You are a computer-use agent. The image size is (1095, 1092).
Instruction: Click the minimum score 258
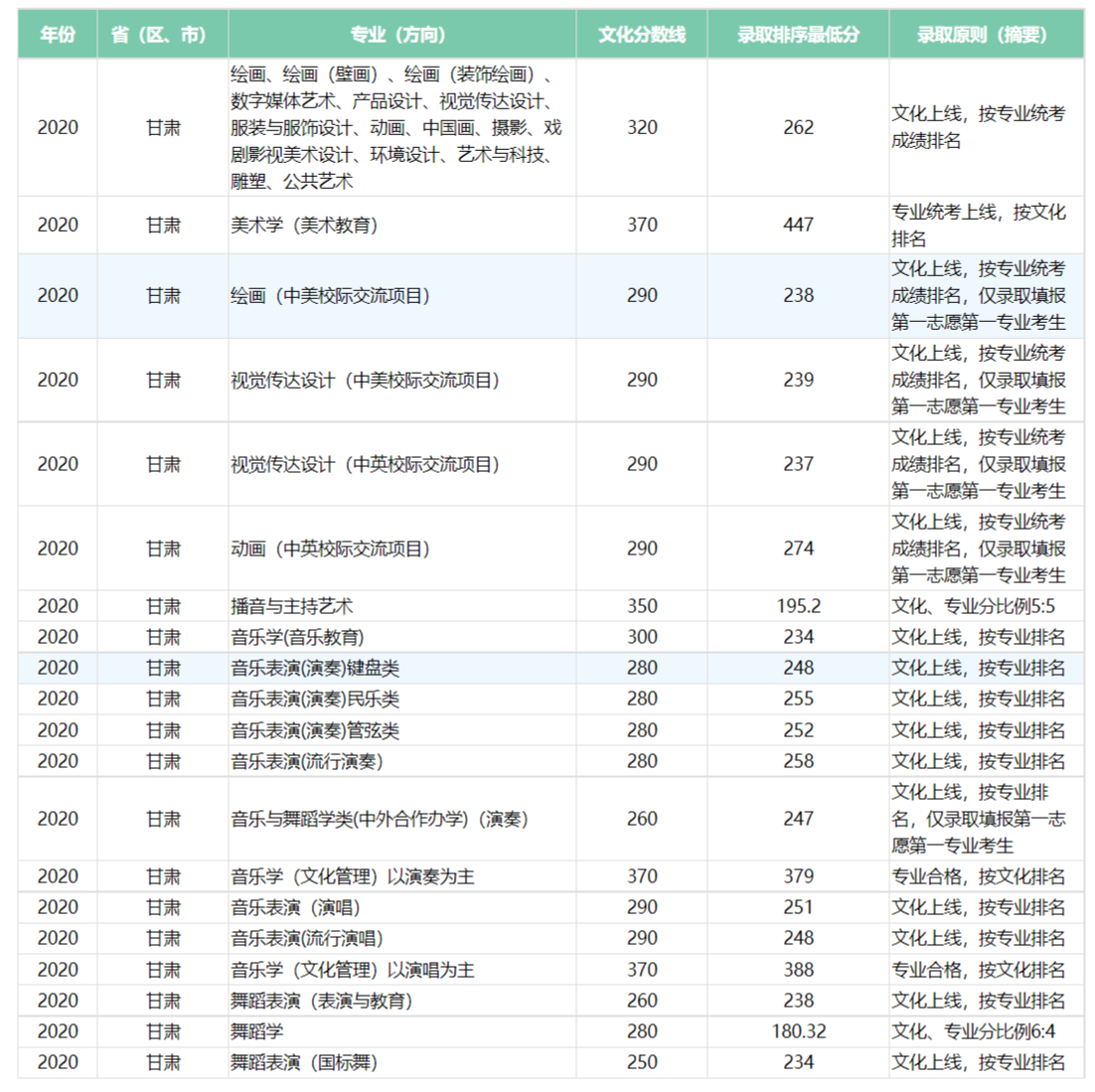(x=798, y=761)
